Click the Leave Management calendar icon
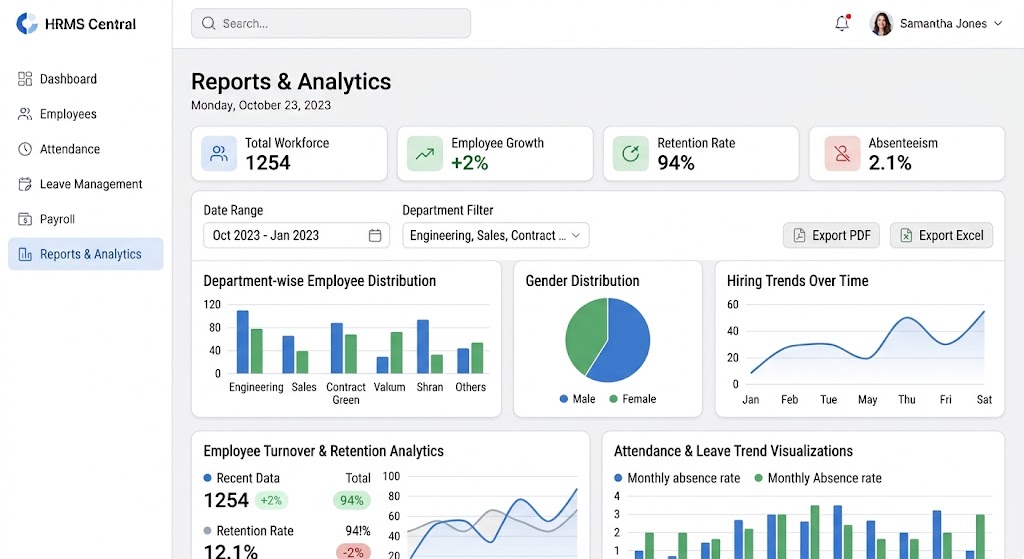1024x559 pixels. pos(25,184)
